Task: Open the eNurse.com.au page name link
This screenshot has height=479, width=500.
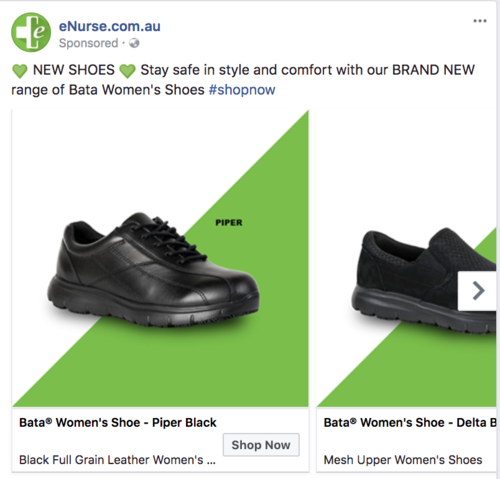Action: tap(110, 26)
